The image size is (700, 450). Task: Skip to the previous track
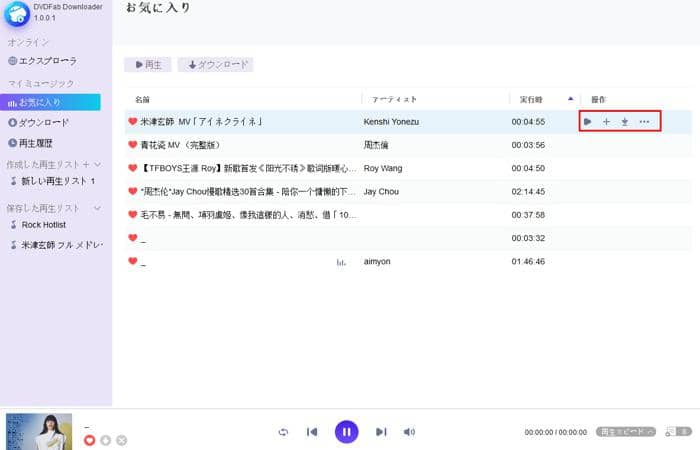[313, 432]
